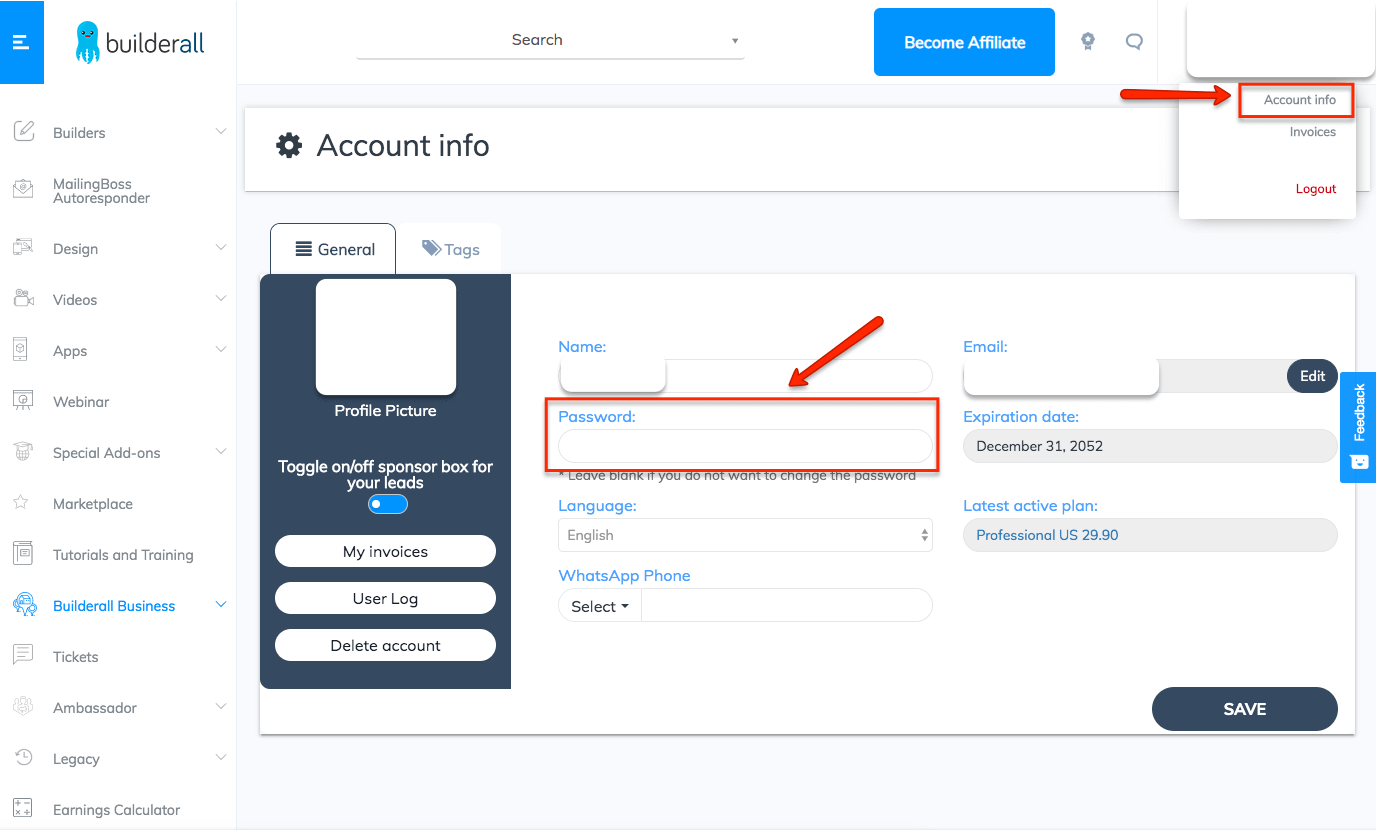Viewport: 1376px width, 830px height.
Task: Click the WhatsApp Phone number field
Action: (x=787, y=606)
